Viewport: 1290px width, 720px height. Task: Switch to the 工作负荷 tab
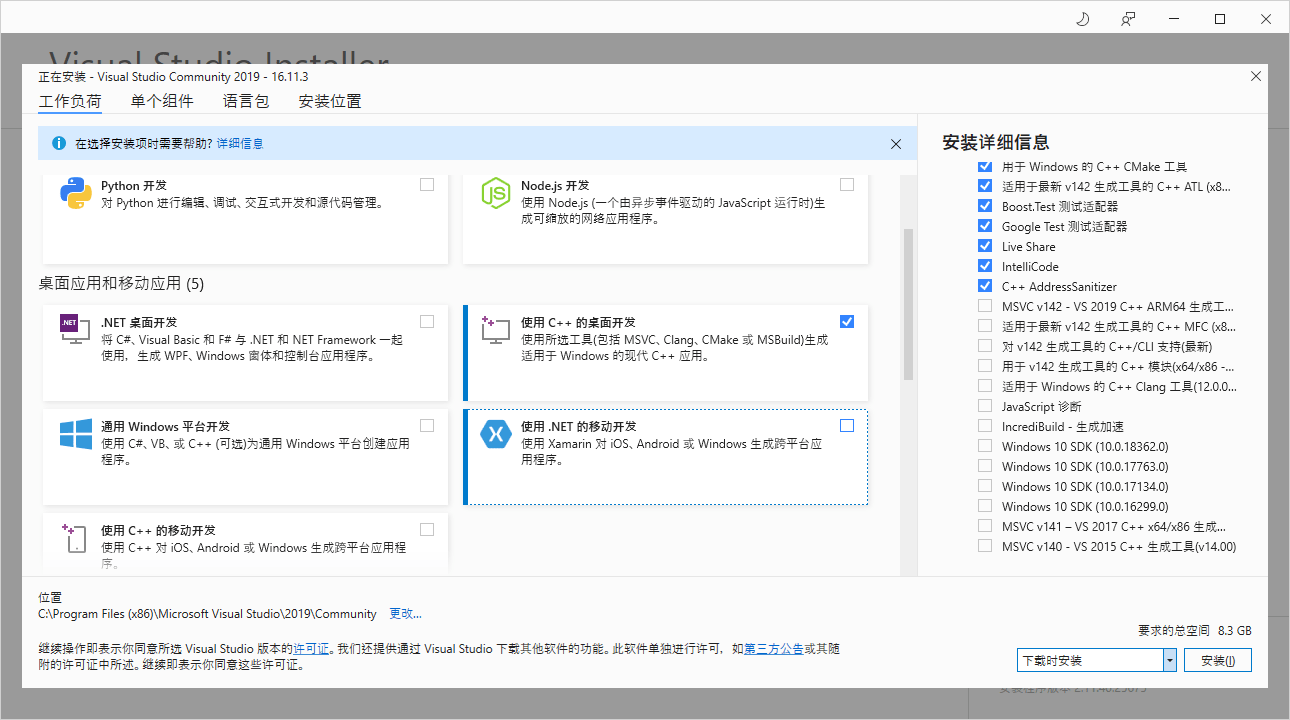70,101
